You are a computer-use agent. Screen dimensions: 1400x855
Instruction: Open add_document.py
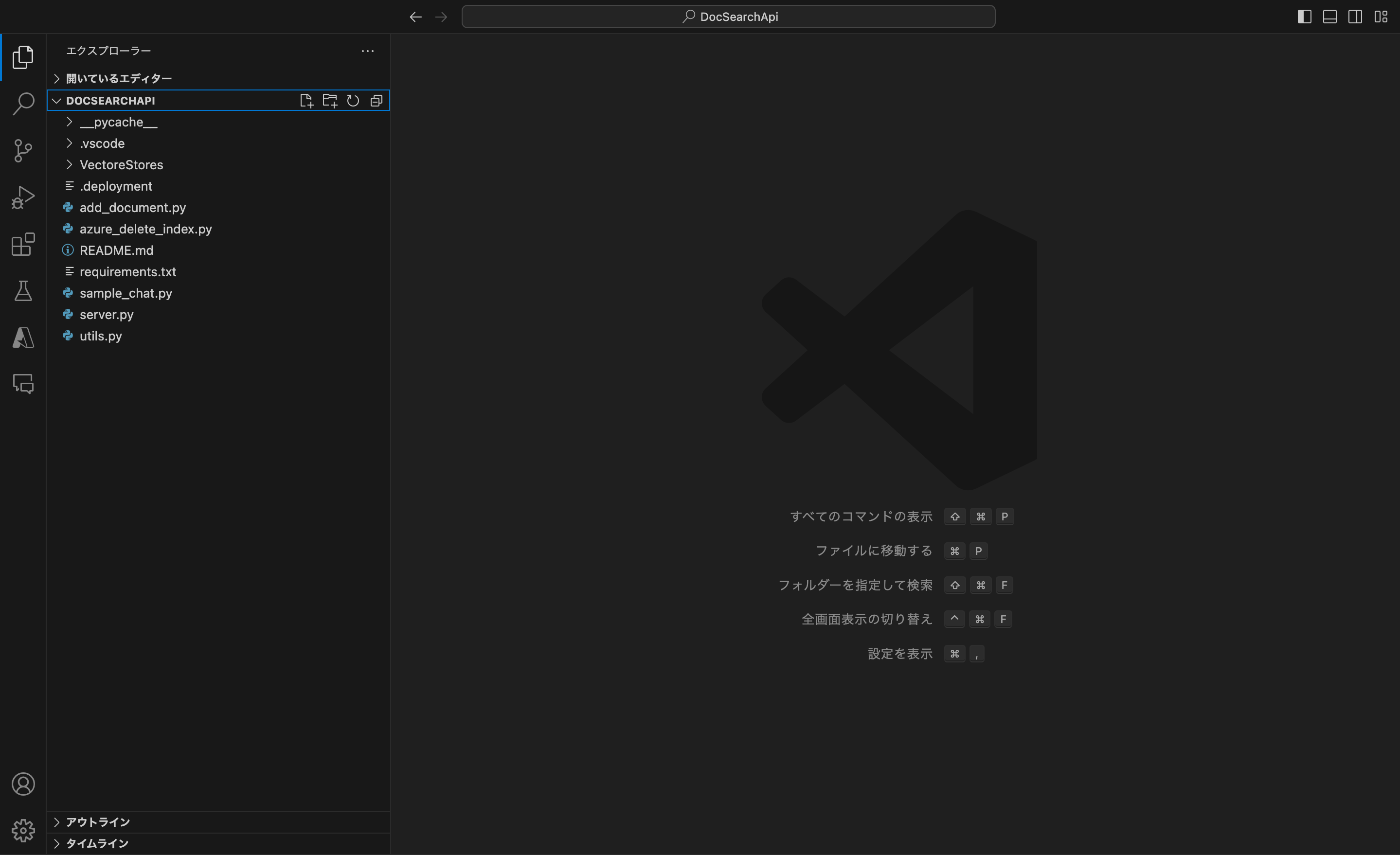click(218, 208)
